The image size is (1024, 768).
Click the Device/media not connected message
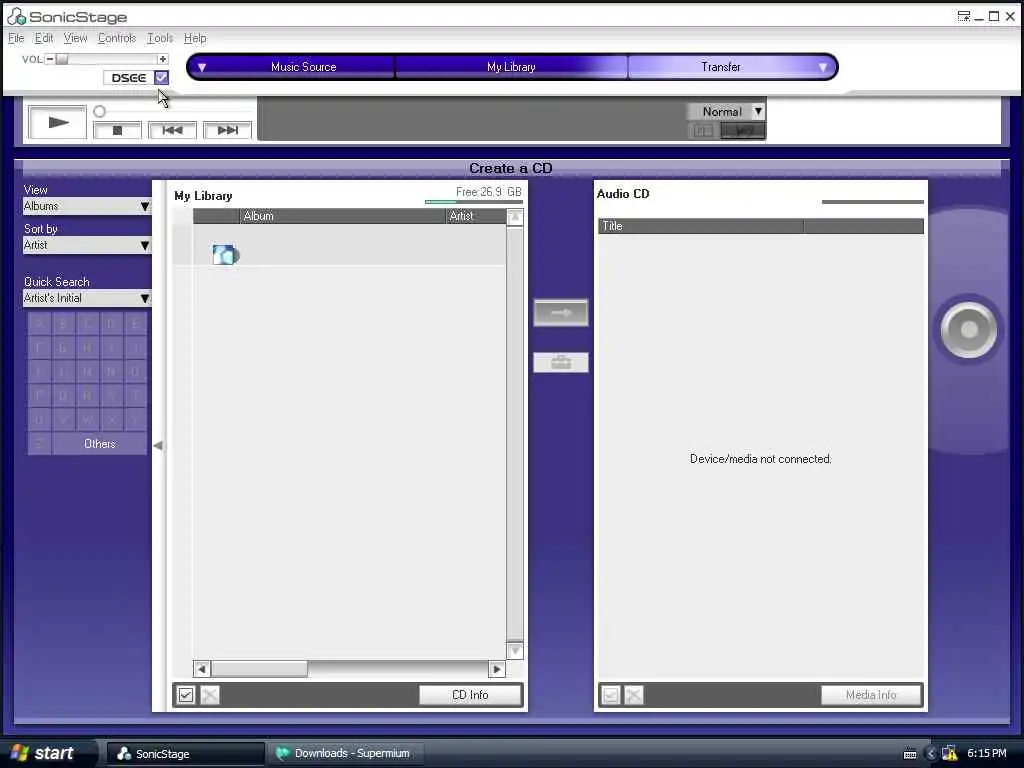[x=761, y=459]
